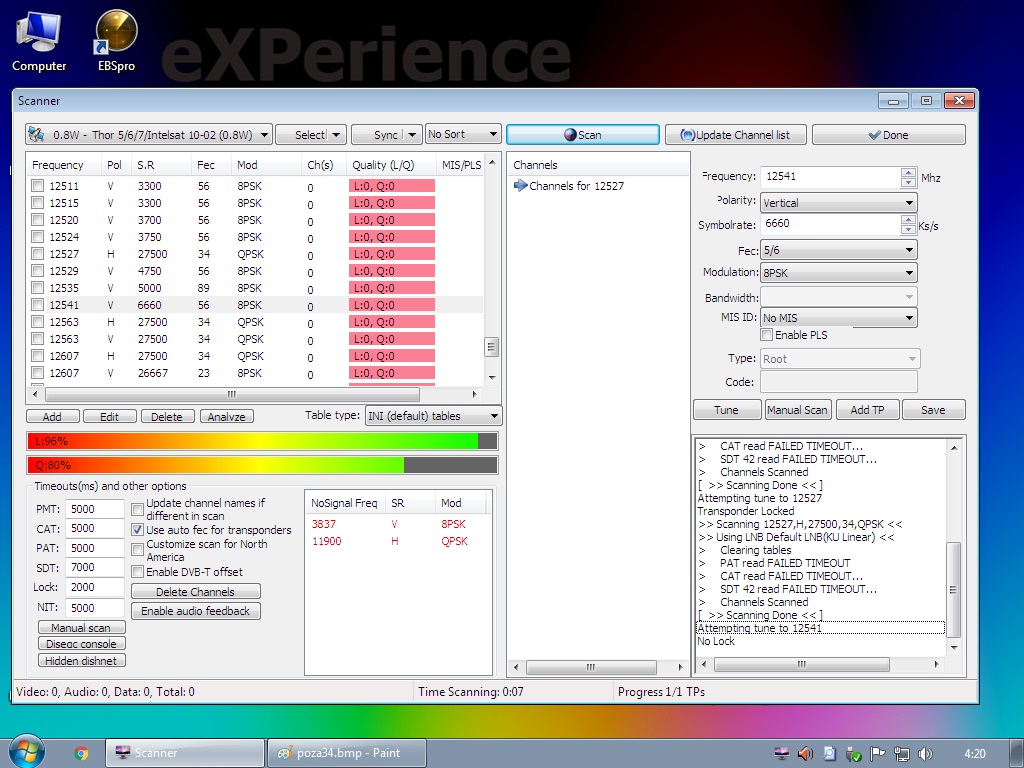The width and height of the screenshot is (1024, 768).
Task: Open the white volume speaker tray icon
Action: (925, 754)
